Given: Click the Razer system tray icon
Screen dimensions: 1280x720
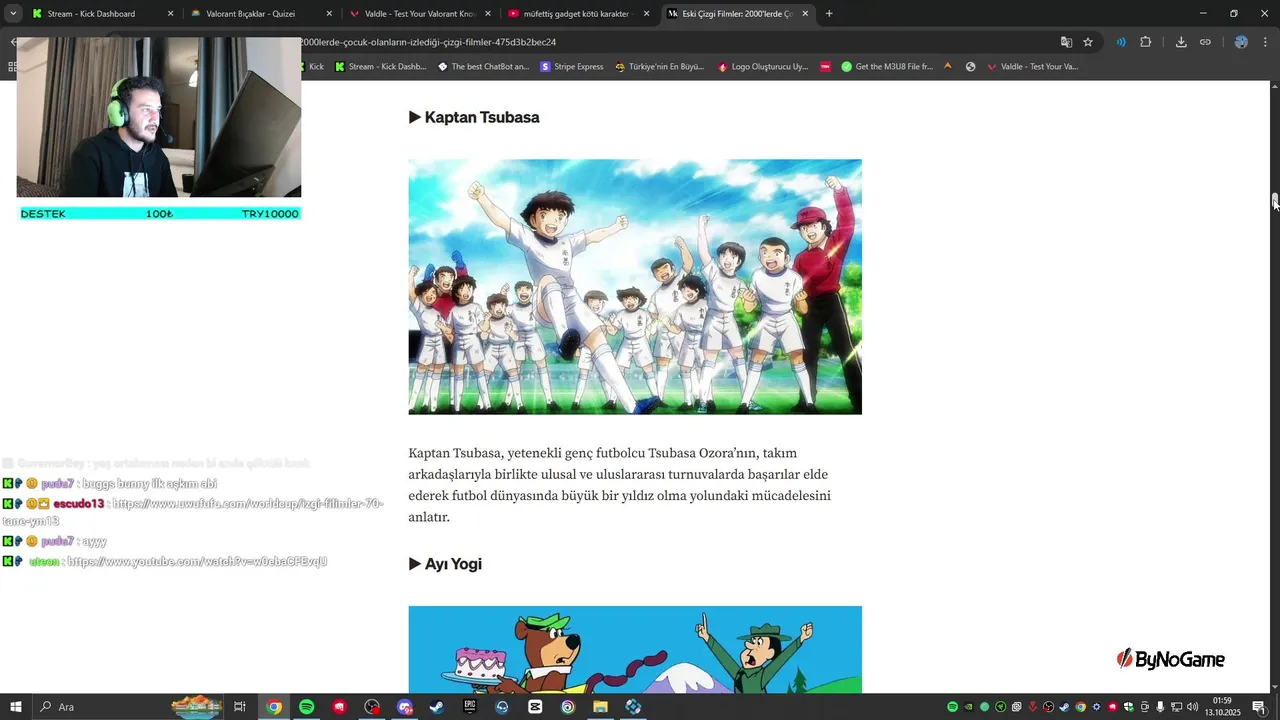Looking at the screenshot, I should 1000,707.
